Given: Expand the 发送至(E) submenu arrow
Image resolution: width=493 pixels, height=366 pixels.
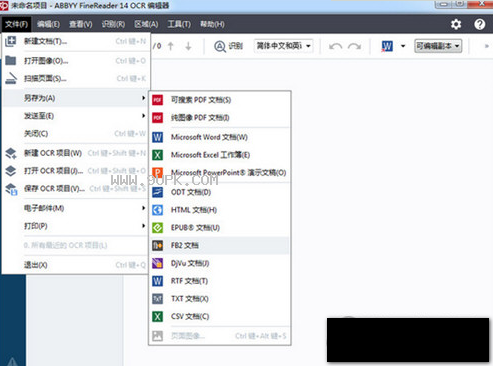Looking at the screenshot, I should [143, 116].
